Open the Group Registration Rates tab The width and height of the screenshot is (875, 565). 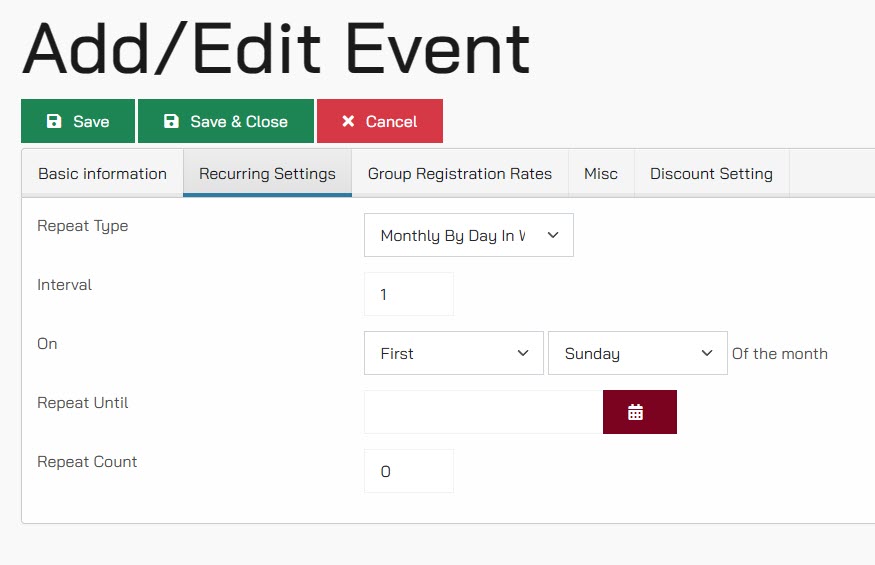(x=460, y=173)
